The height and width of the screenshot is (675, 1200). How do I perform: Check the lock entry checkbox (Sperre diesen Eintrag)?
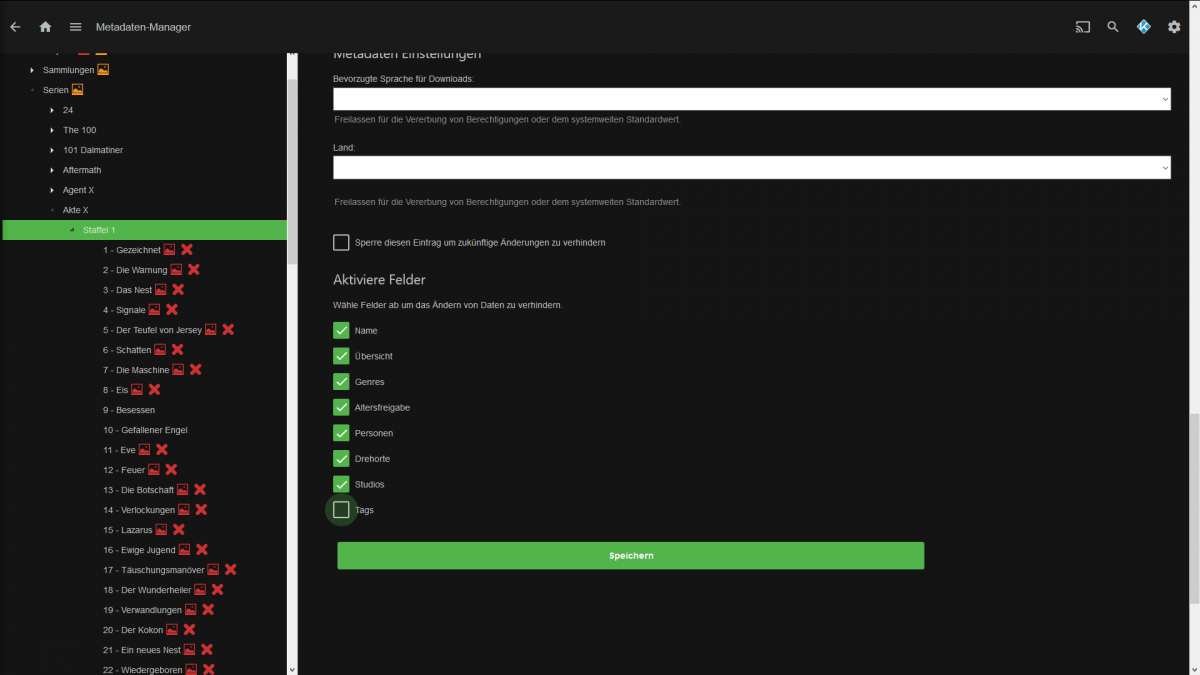click(x=341, y=243)
